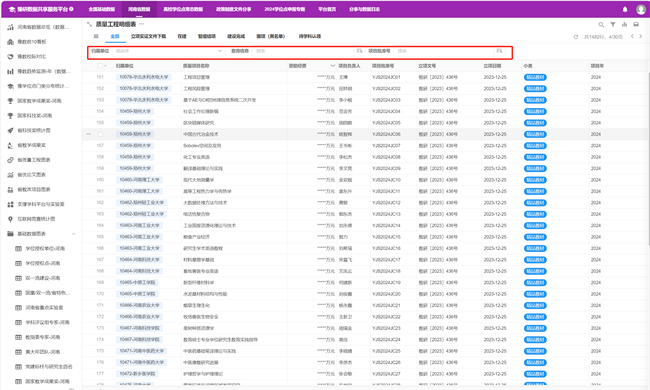Viewport: 650px width, 390px height.
Task: Click the graduation cap icon for 豫学位点门类分布统计
Action: pyautogui.click(x=10, y=86)
